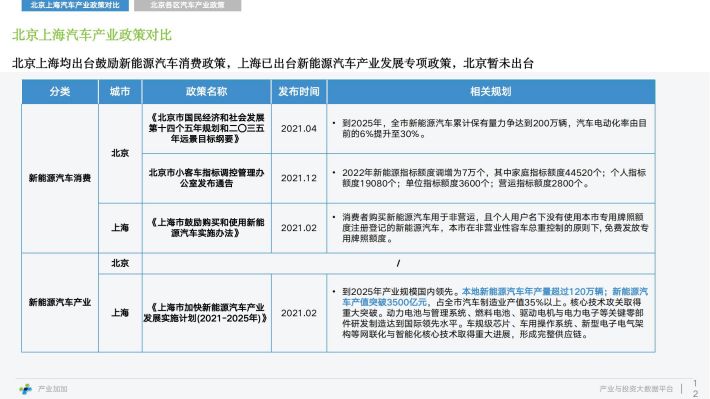Click the 2021.12 release date cell

click(299, 178)
